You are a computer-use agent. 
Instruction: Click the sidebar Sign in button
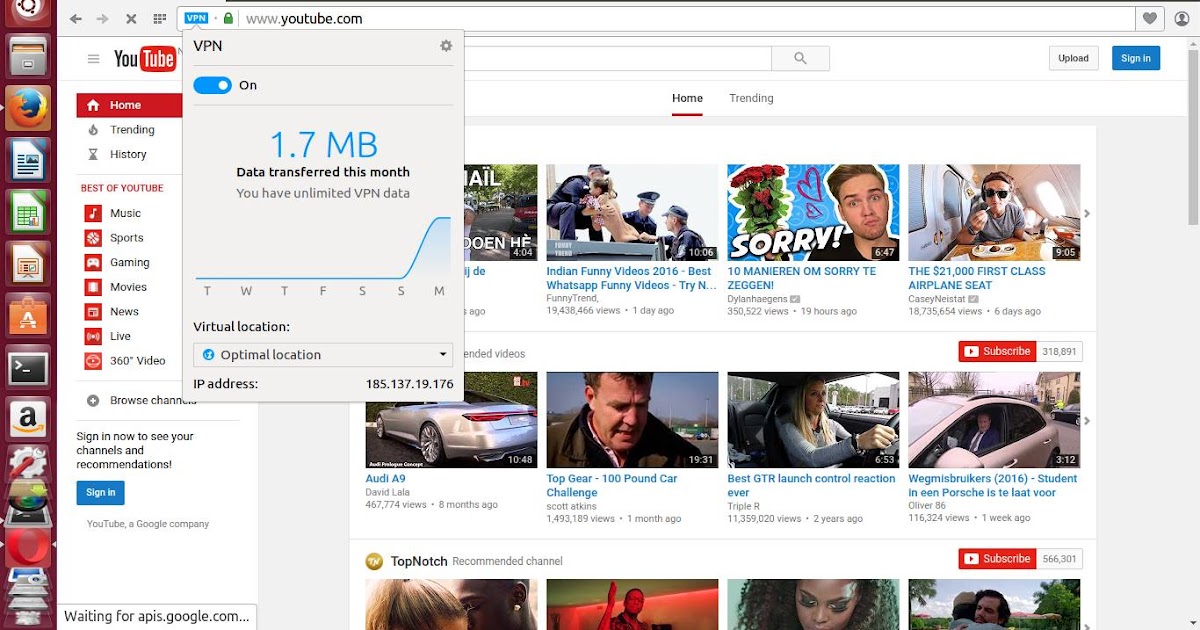pos(100,492)
